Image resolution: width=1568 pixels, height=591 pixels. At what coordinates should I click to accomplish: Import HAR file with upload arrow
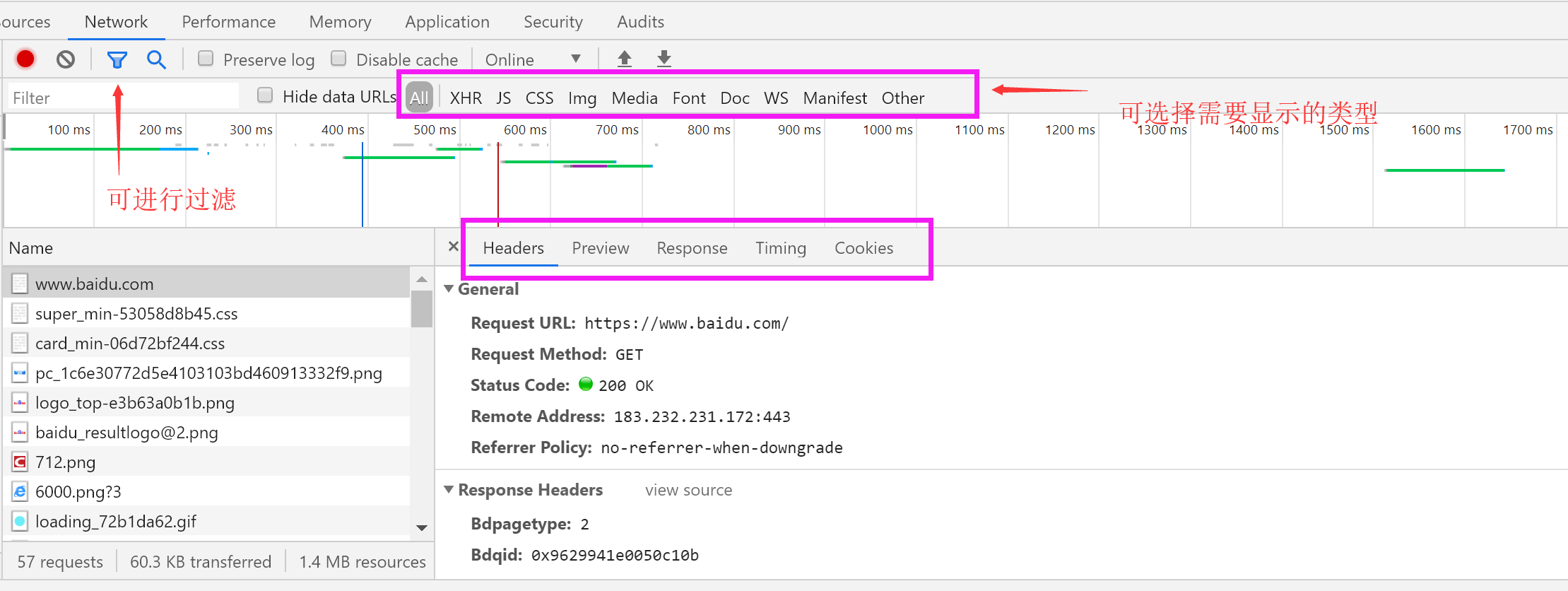pos(625,59)
